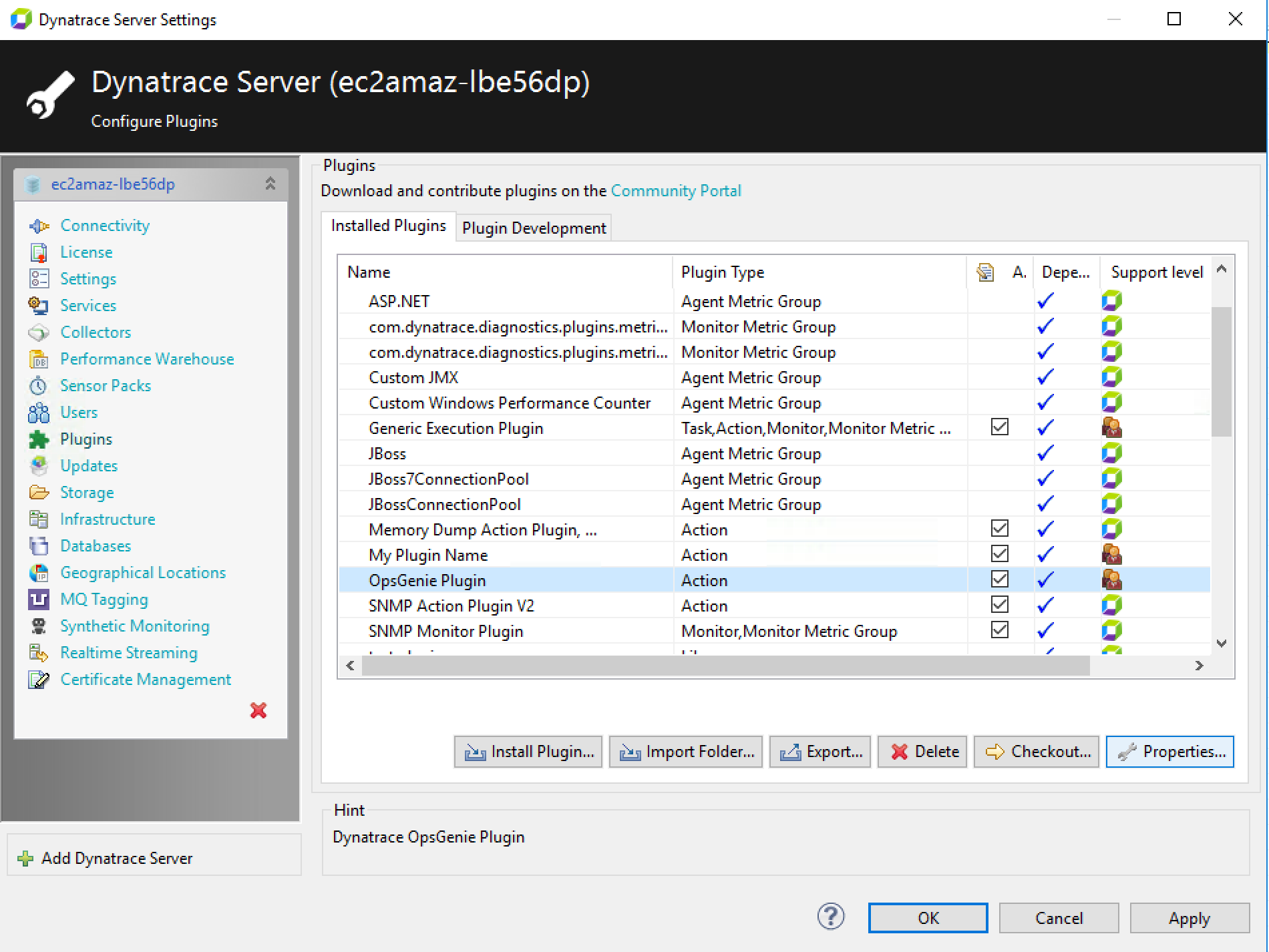Sort by Plugin Type column header
The width and height of the screenshot is (1269, 952).
point(820,272)
